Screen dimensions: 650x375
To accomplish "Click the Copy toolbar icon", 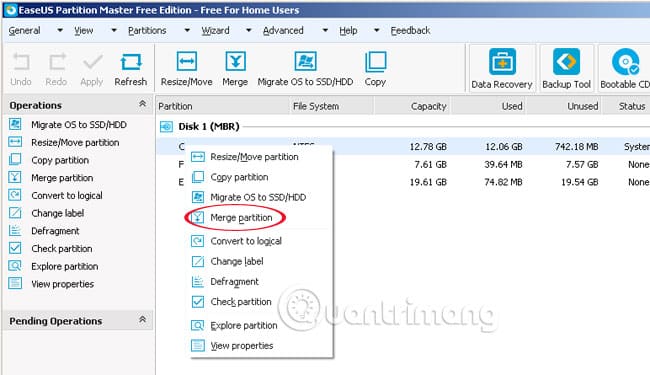I will pyautogui.click(x=376, y=61).
